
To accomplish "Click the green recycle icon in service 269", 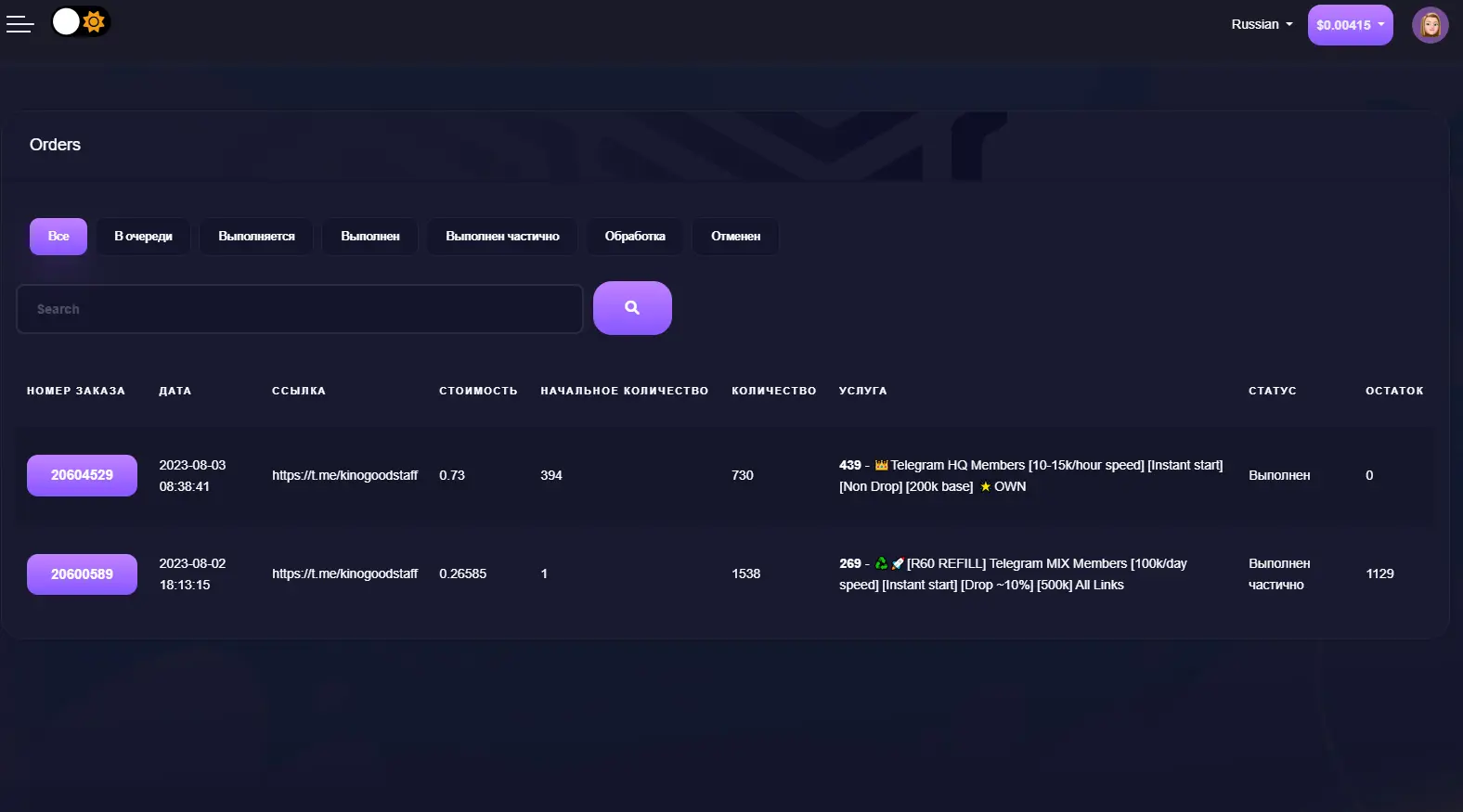I will (x=881, y=563).
